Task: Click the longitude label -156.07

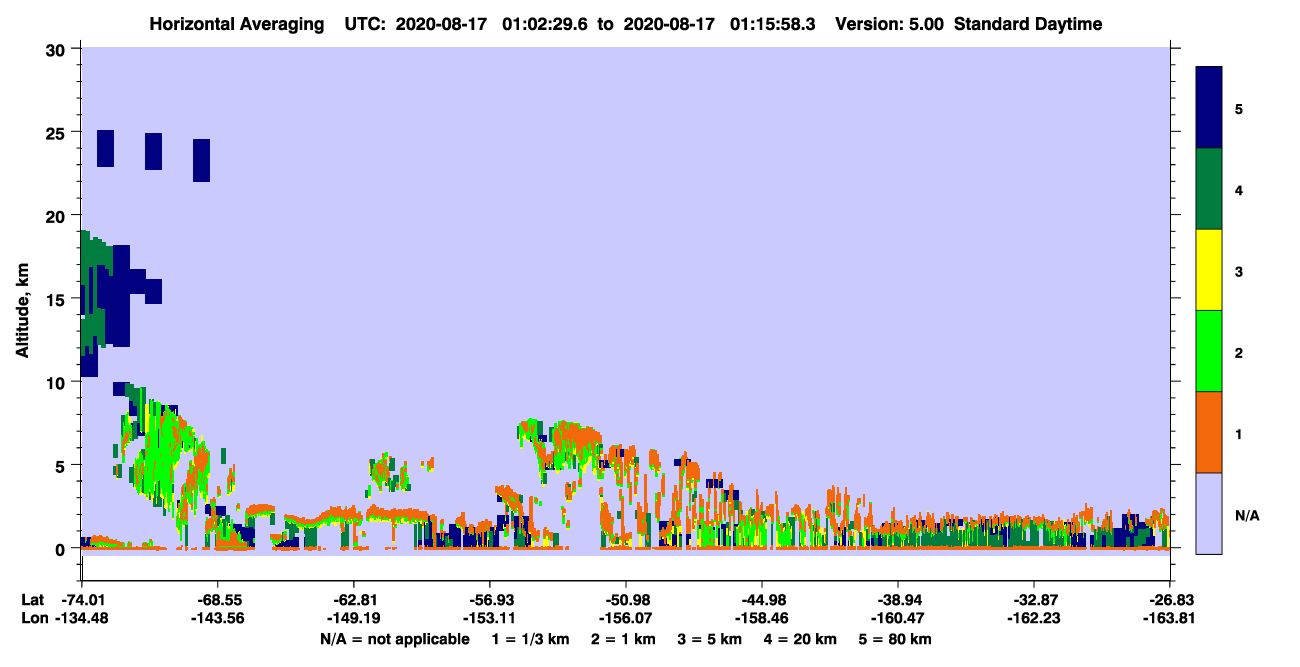Action: click(x=625, y=618)
